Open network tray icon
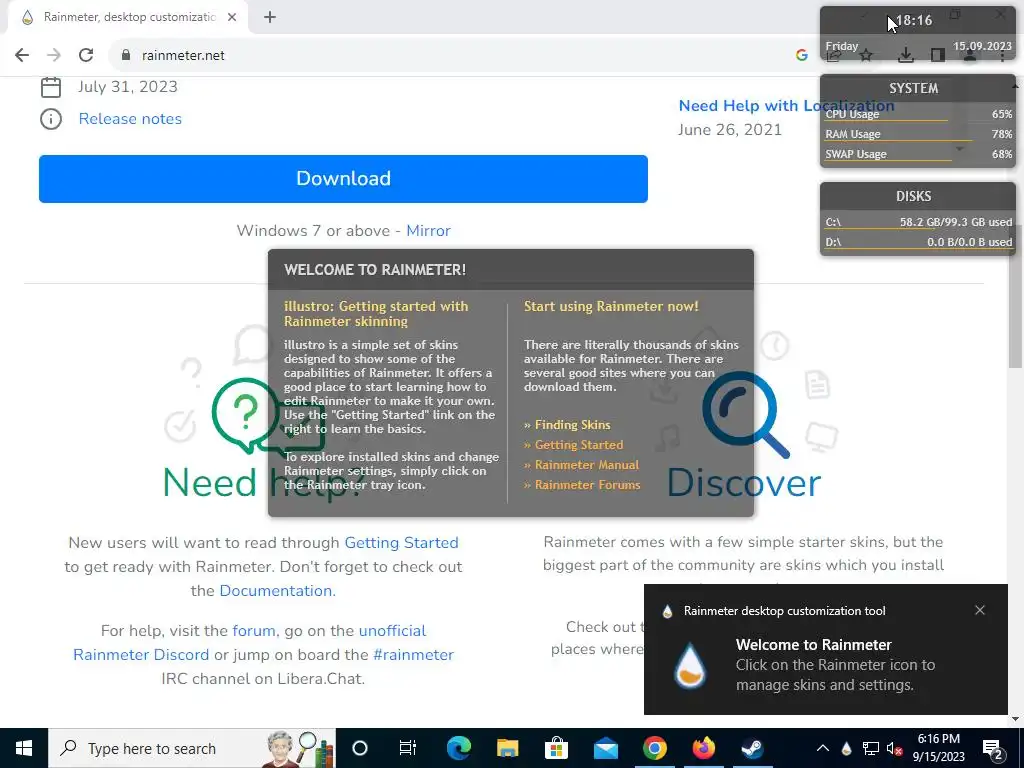This screenshot has height=768, width=1024. 871,748
